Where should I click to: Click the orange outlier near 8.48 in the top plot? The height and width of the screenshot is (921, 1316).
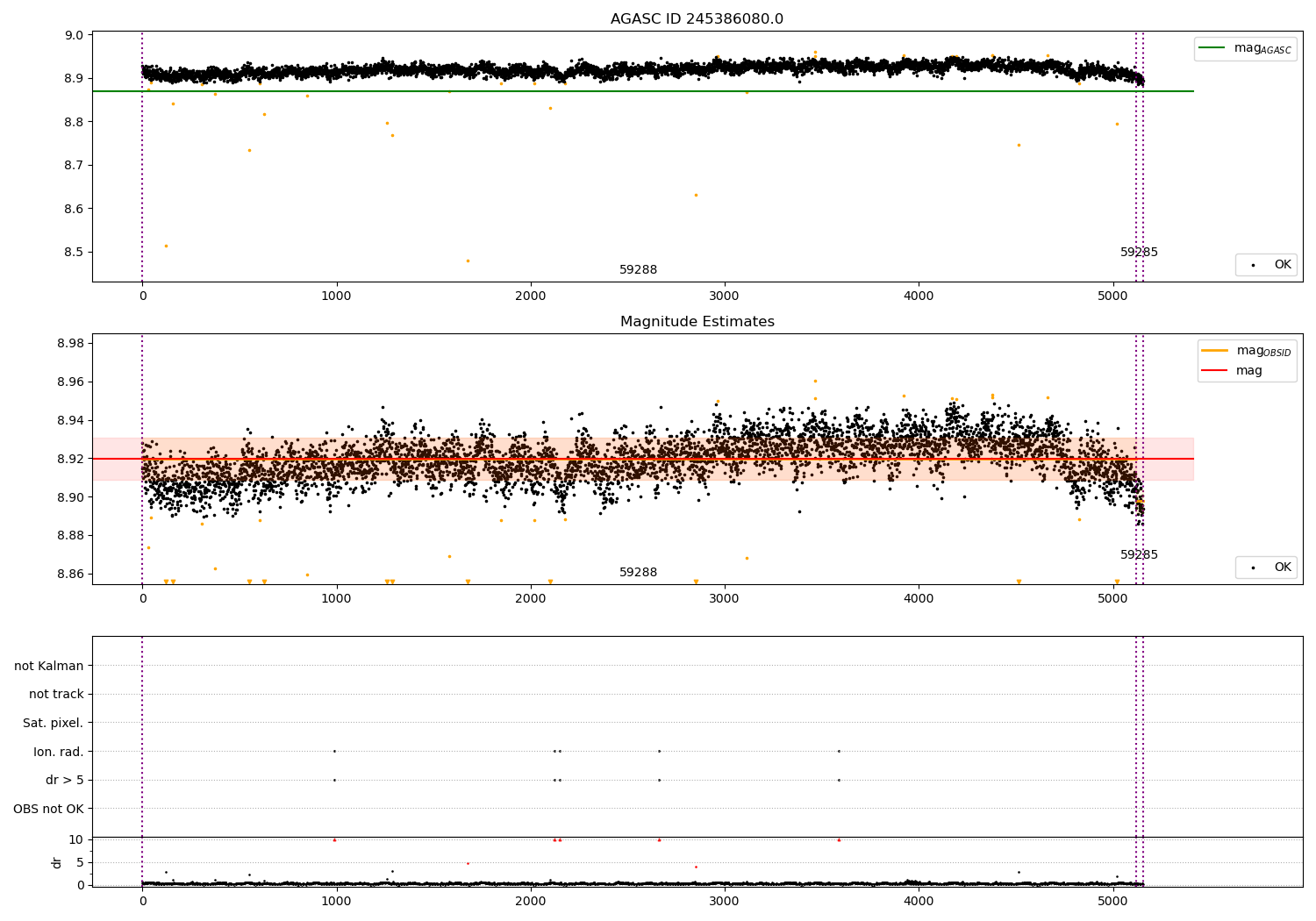(x=468, y=261)
